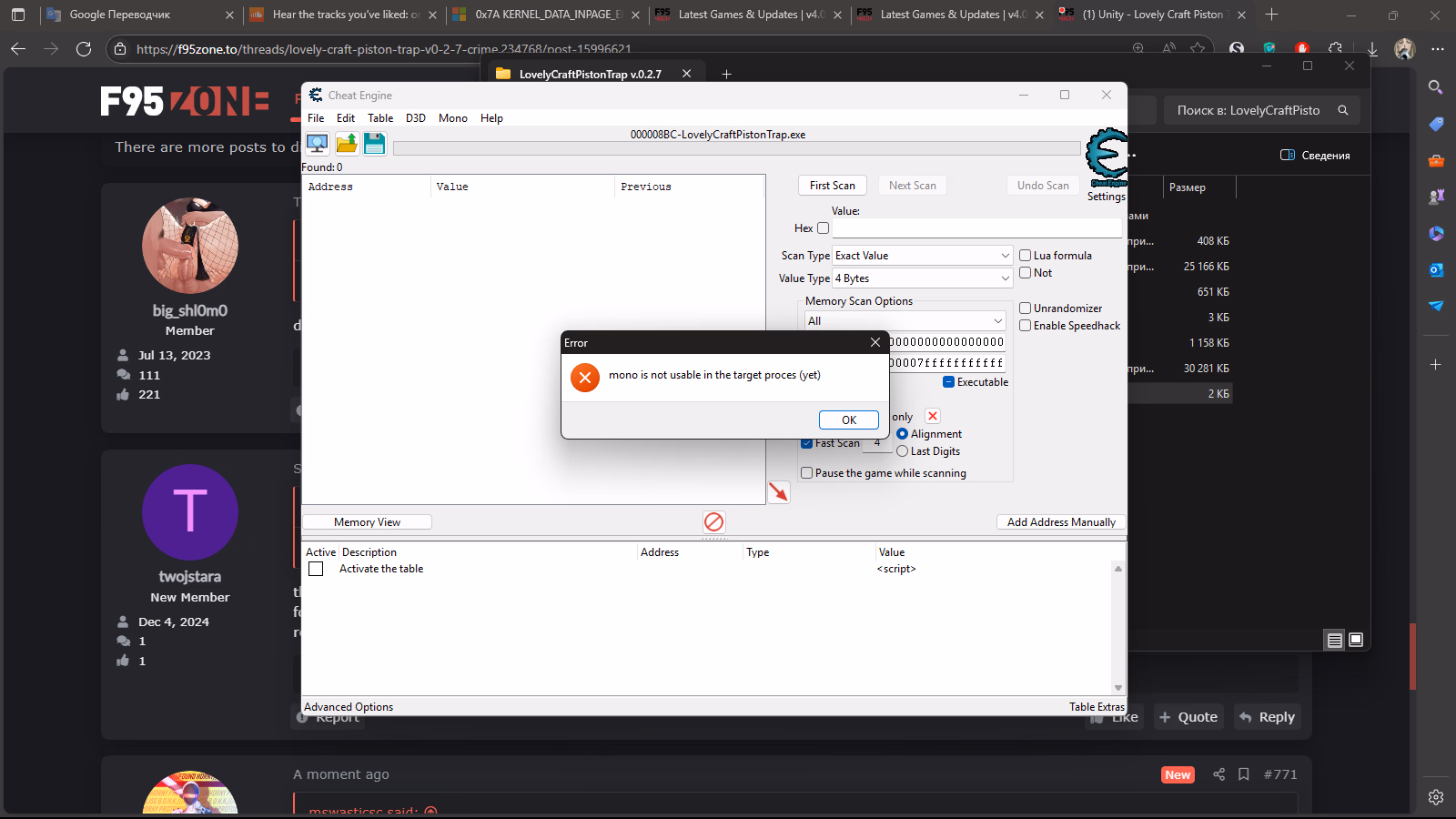This screenshot has width=1456, height=819.
Task: Click the red clear address list icon
Action: (713, 521)
